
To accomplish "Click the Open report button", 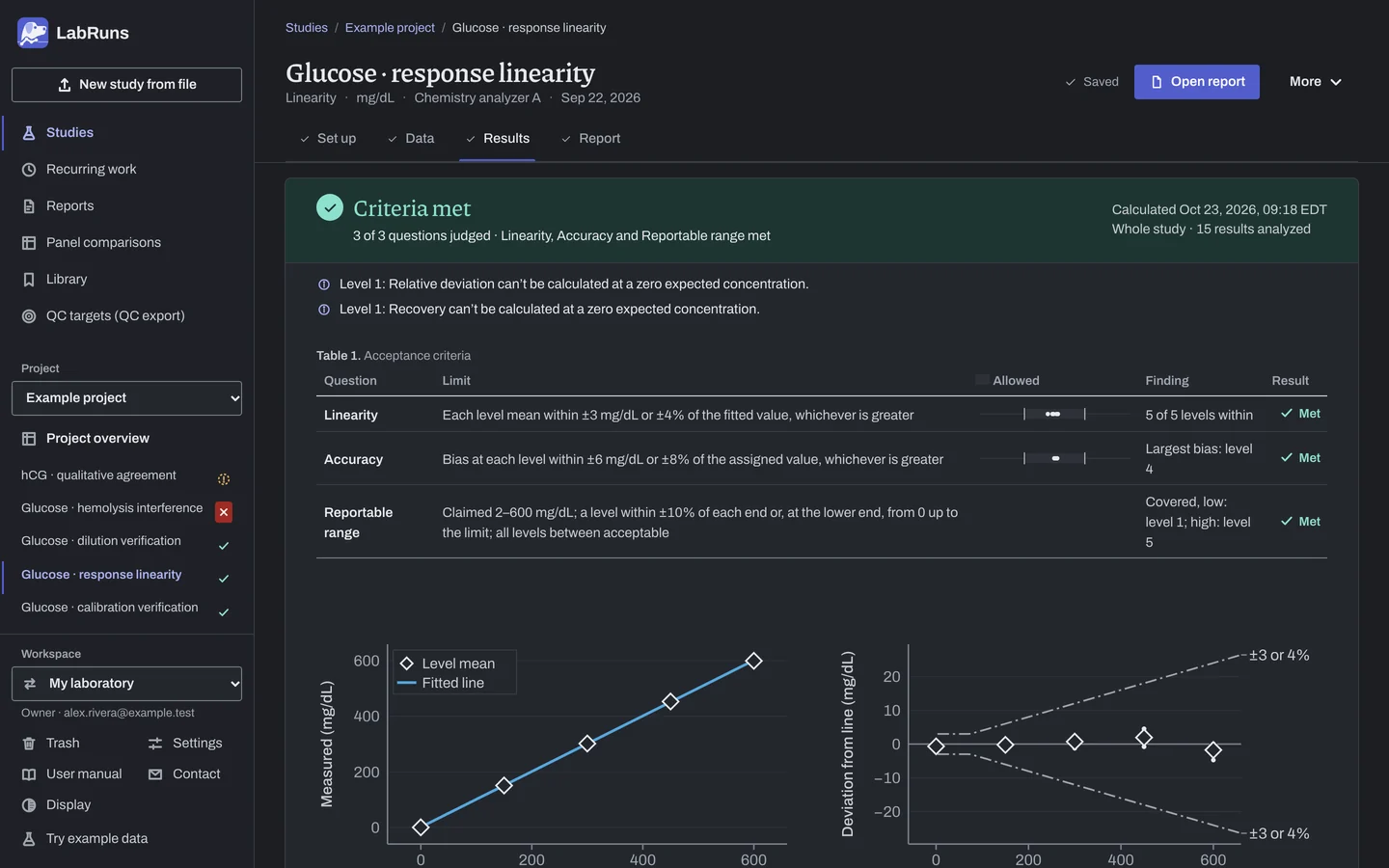I will click(1197, 82).
